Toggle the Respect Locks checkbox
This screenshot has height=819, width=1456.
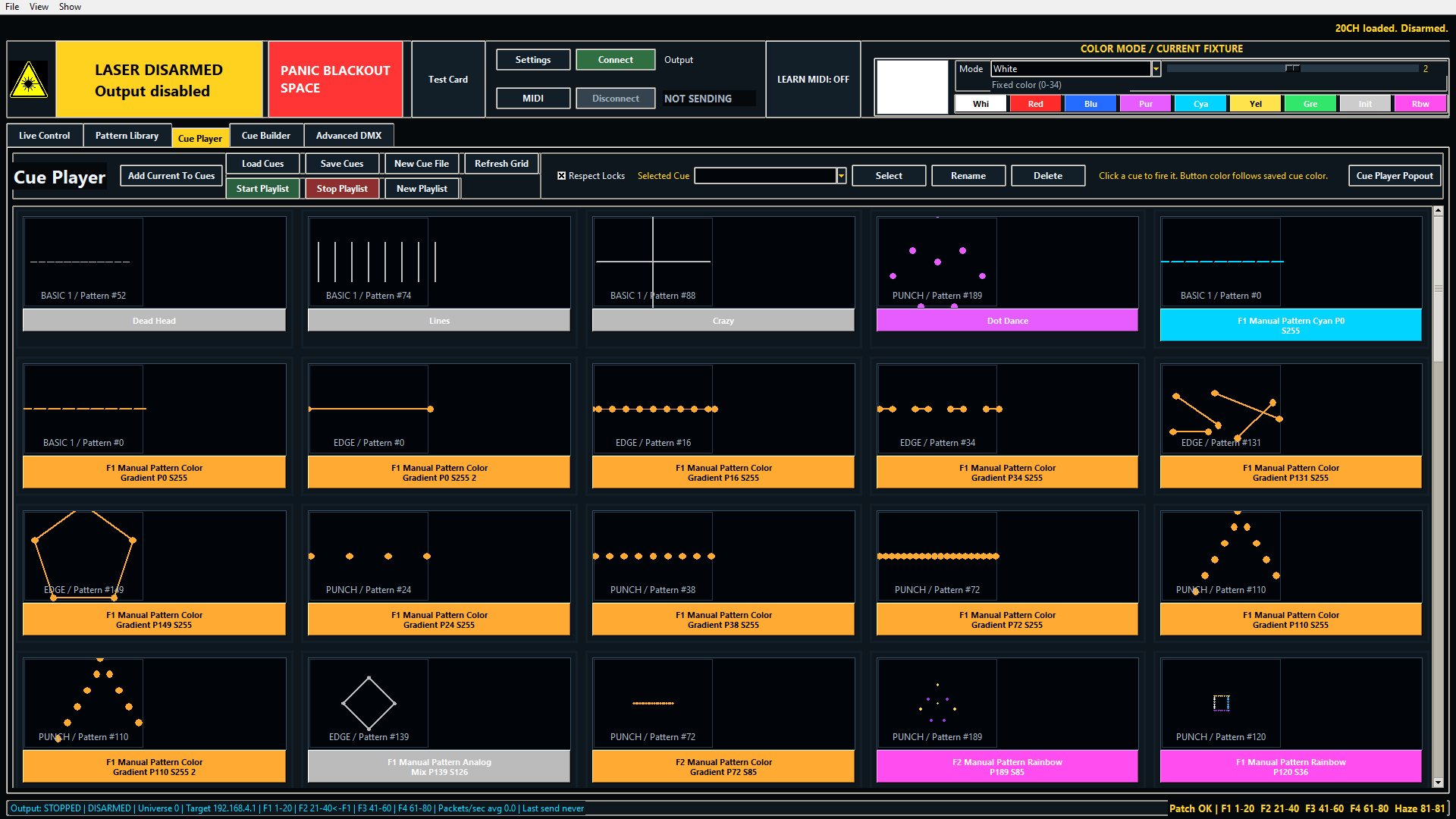point(562,176)
